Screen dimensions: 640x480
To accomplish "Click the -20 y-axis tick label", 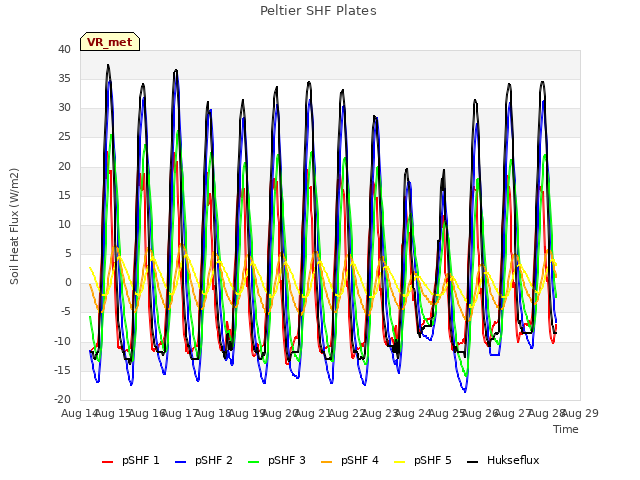I will [x=63, y=400].
